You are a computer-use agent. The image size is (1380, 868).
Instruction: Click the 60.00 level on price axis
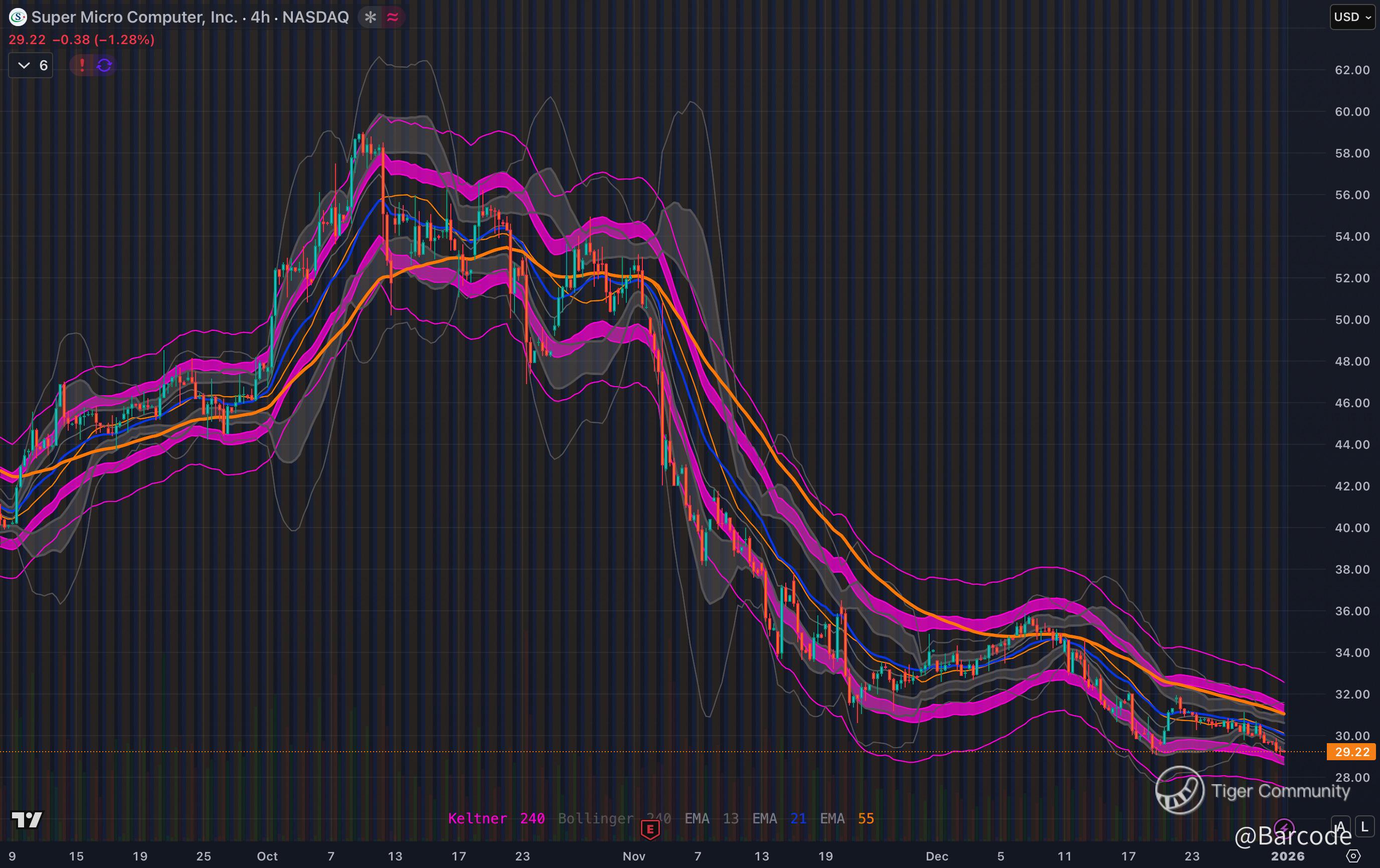(x=1352, y=112)
